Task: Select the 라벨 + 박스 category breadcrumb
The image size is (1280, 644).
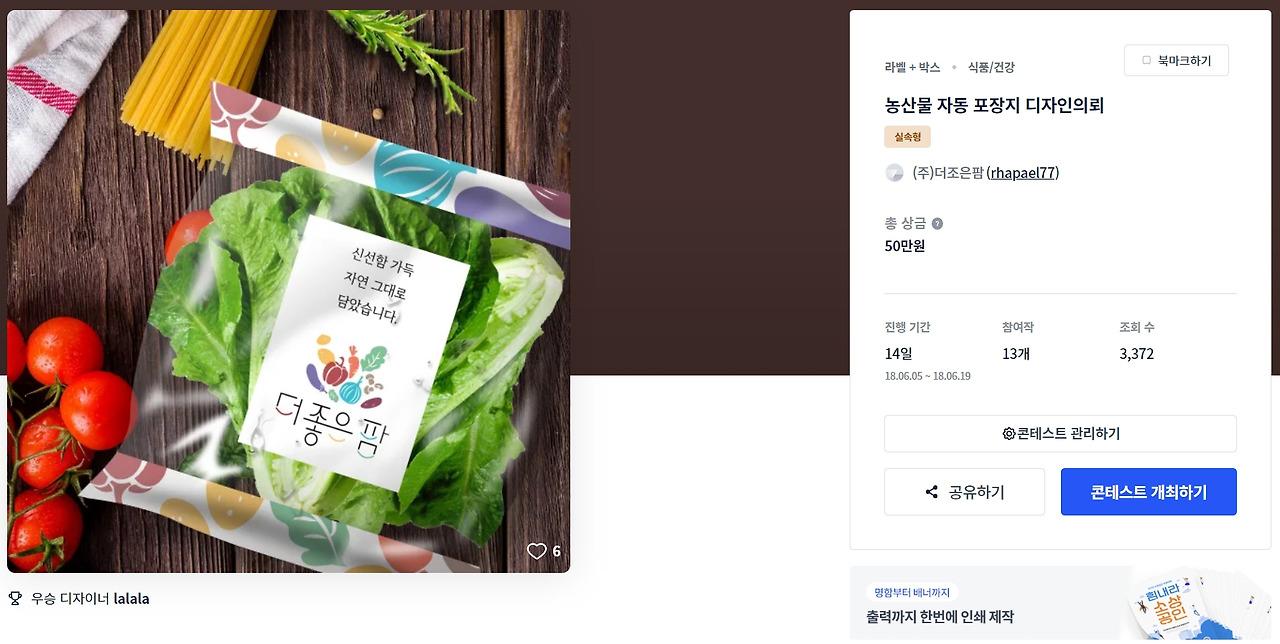Action: click(x=912, y=67)
